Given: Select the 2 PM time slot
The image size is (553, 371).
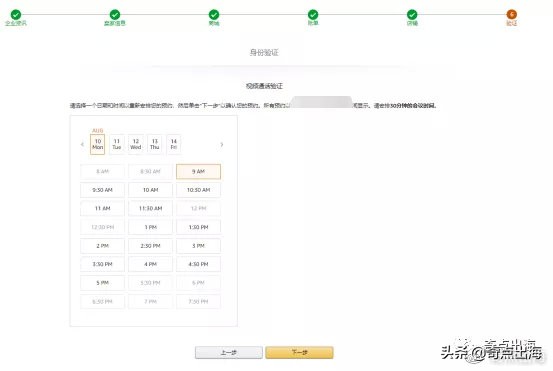Looking at the screenshot, I should 103,246.
